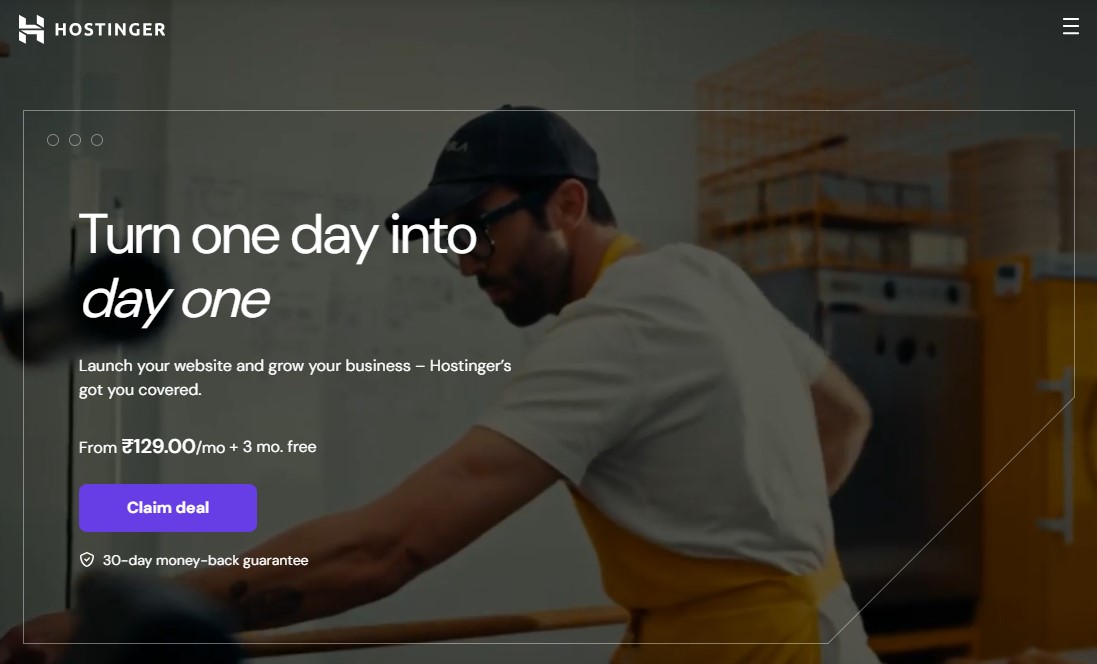Click the "+ 3 mo. free" offer text
This screenshot has width=1097, height=664.
click(273, 446)
